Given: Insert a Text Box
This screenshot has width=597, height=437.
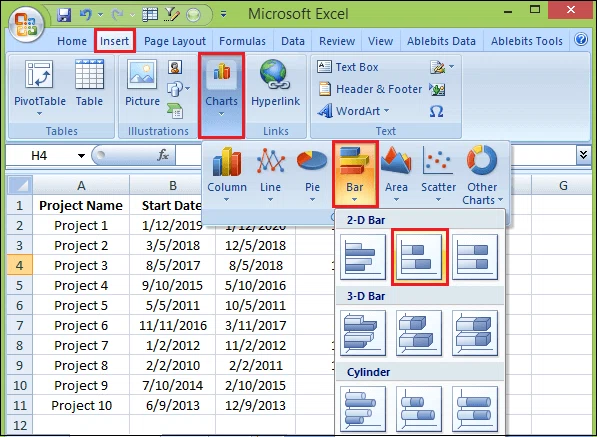Looking at the screenshot, I should 348,67.
